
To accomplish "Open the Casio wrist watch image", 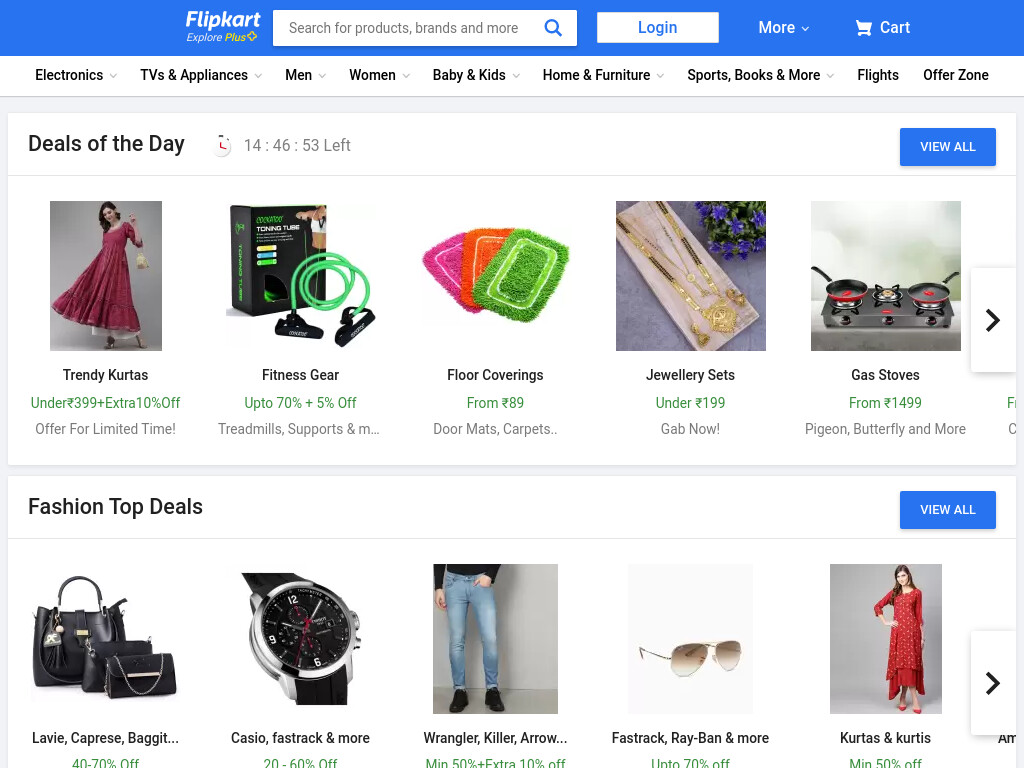I will tap(300, 639).
